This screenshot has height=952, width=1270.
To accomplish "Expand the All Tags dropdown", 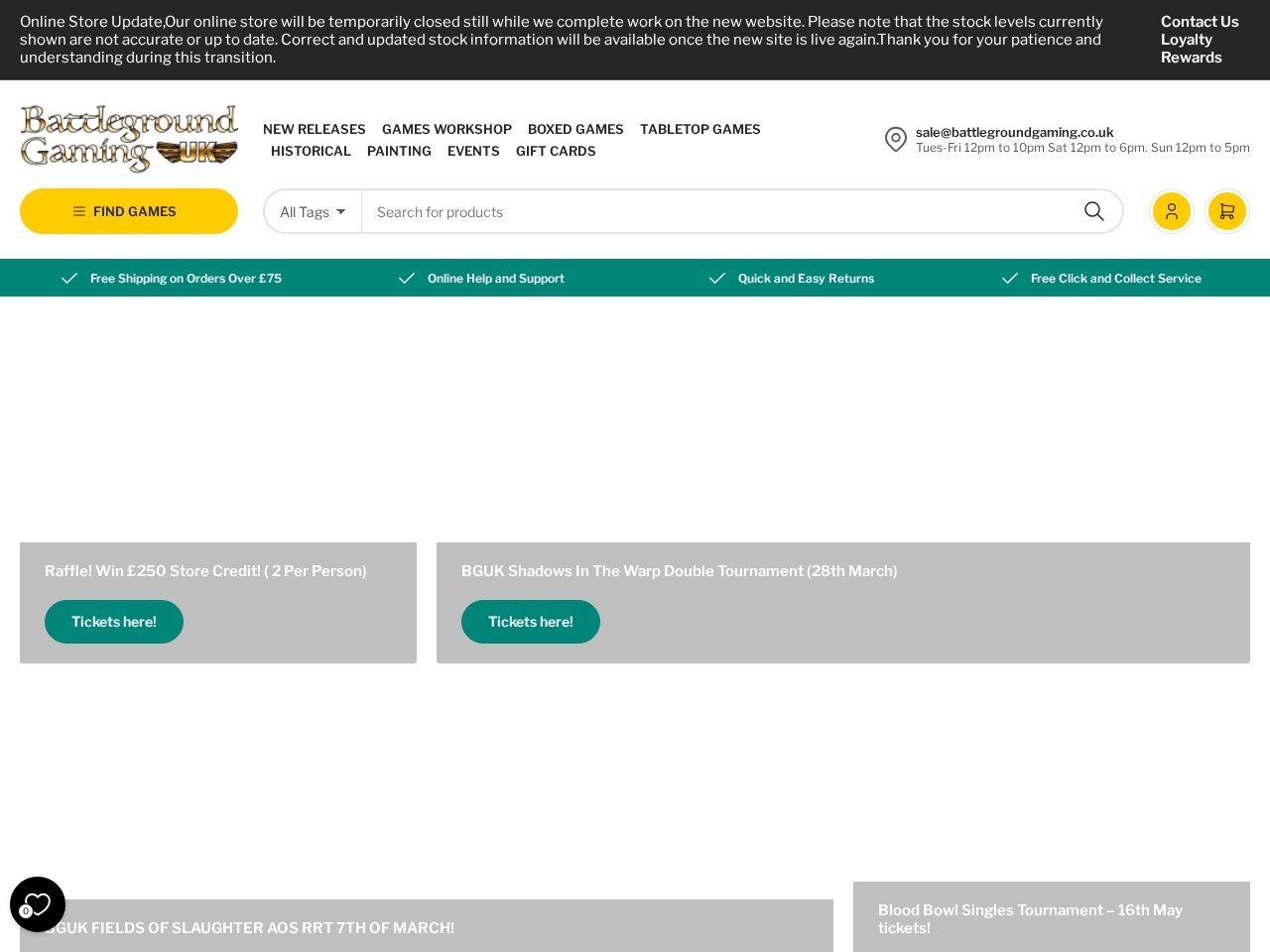I will (x=313, y=211).
